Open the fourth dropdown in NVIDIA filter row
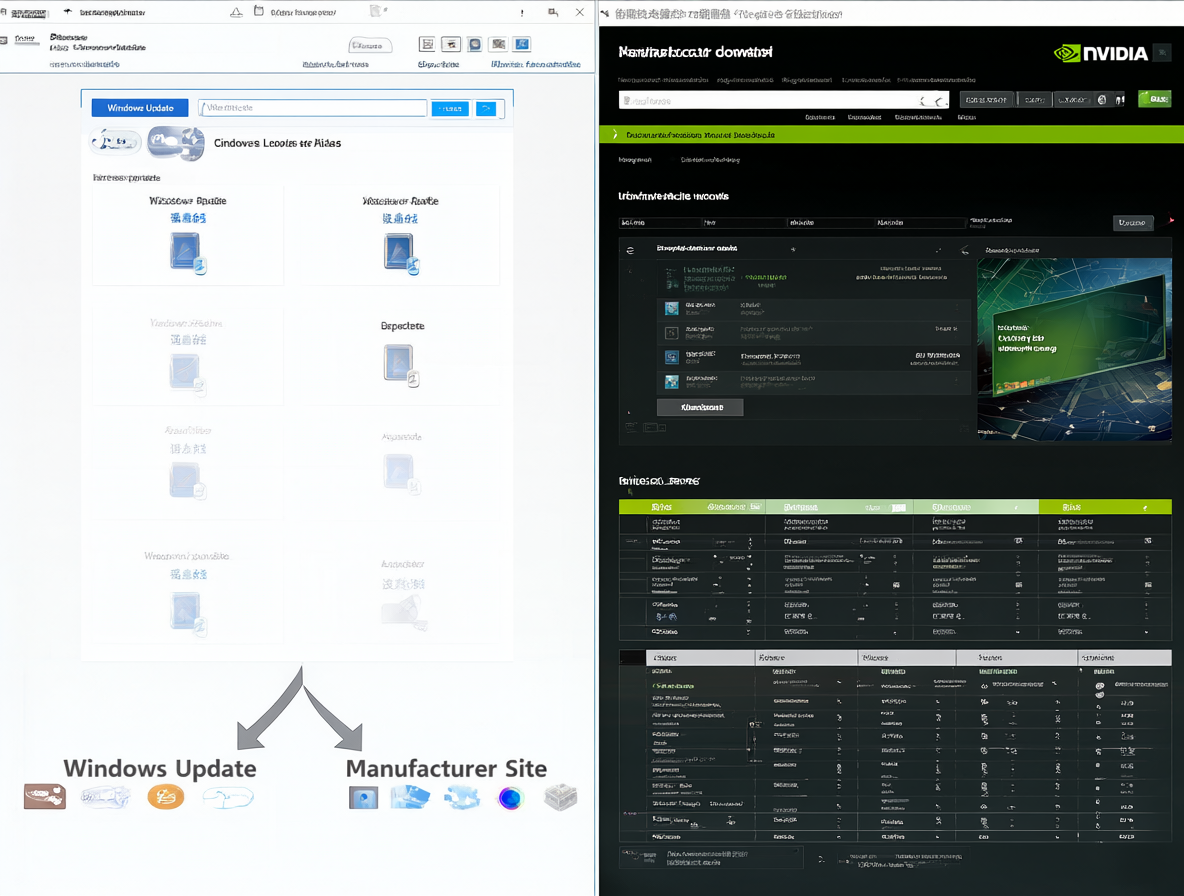1184x896 pixels. tap(921, 223)
